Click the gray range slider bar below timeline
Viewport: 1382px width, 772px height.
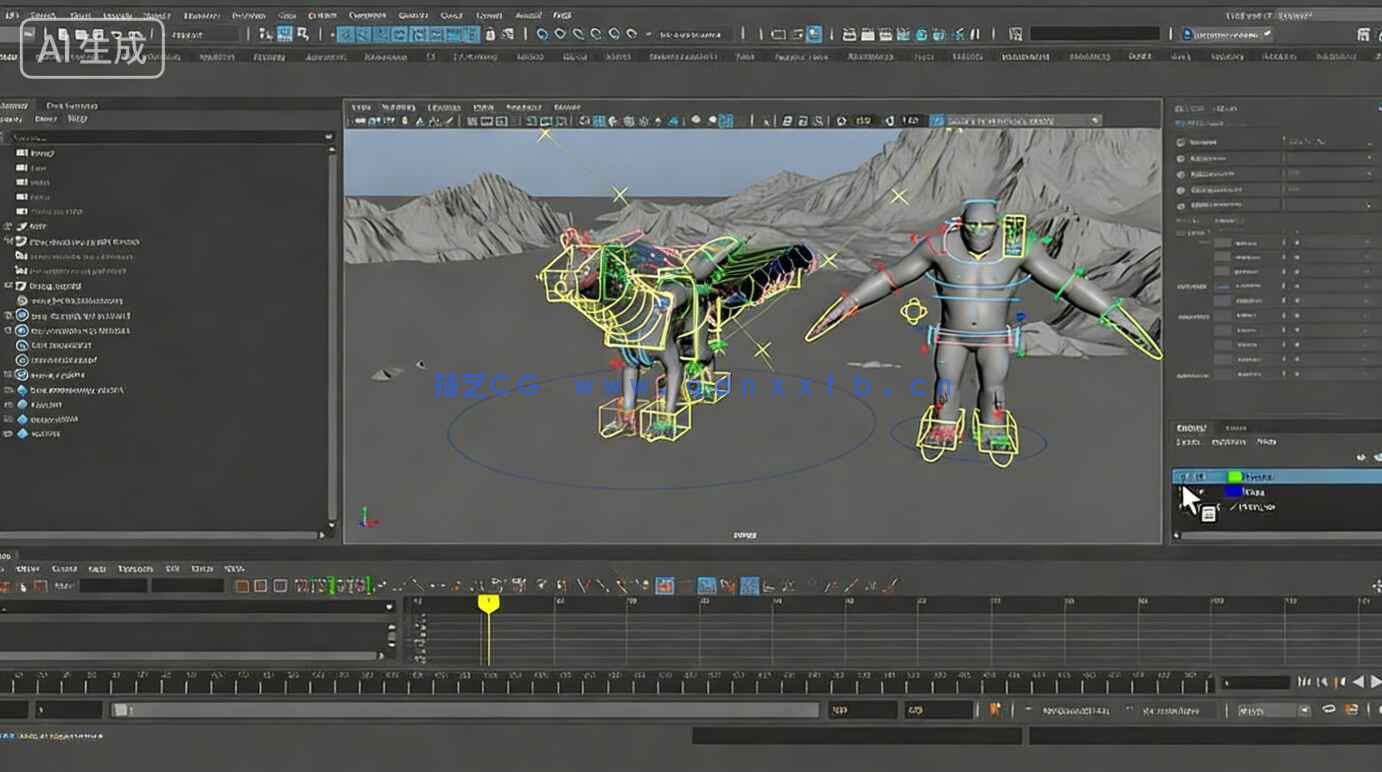pyautogui.click(x=465, y=710)
